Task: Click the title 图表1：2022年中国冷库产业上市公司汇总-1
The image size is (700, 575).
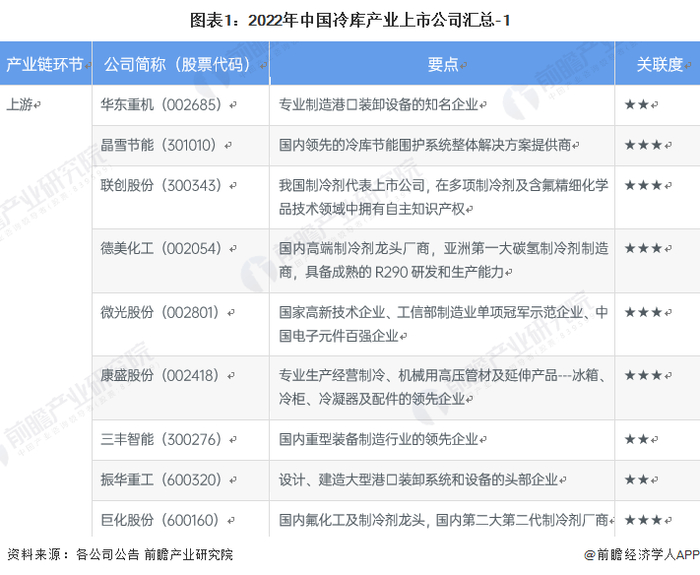Action: [350, 21]
